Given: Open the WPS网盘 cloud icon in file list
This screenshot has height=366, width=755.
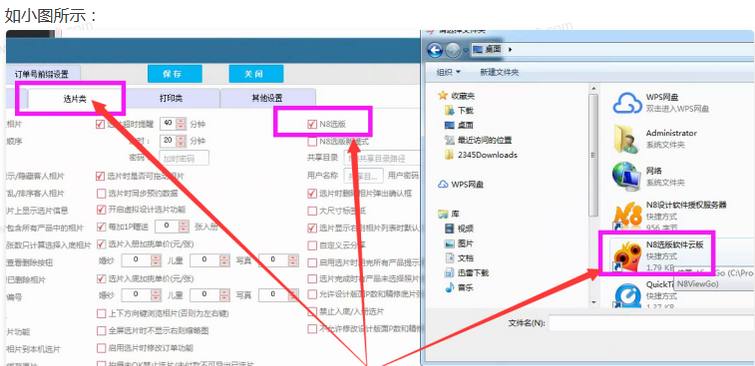Looking at the screenshot, I should coord(626,103).
